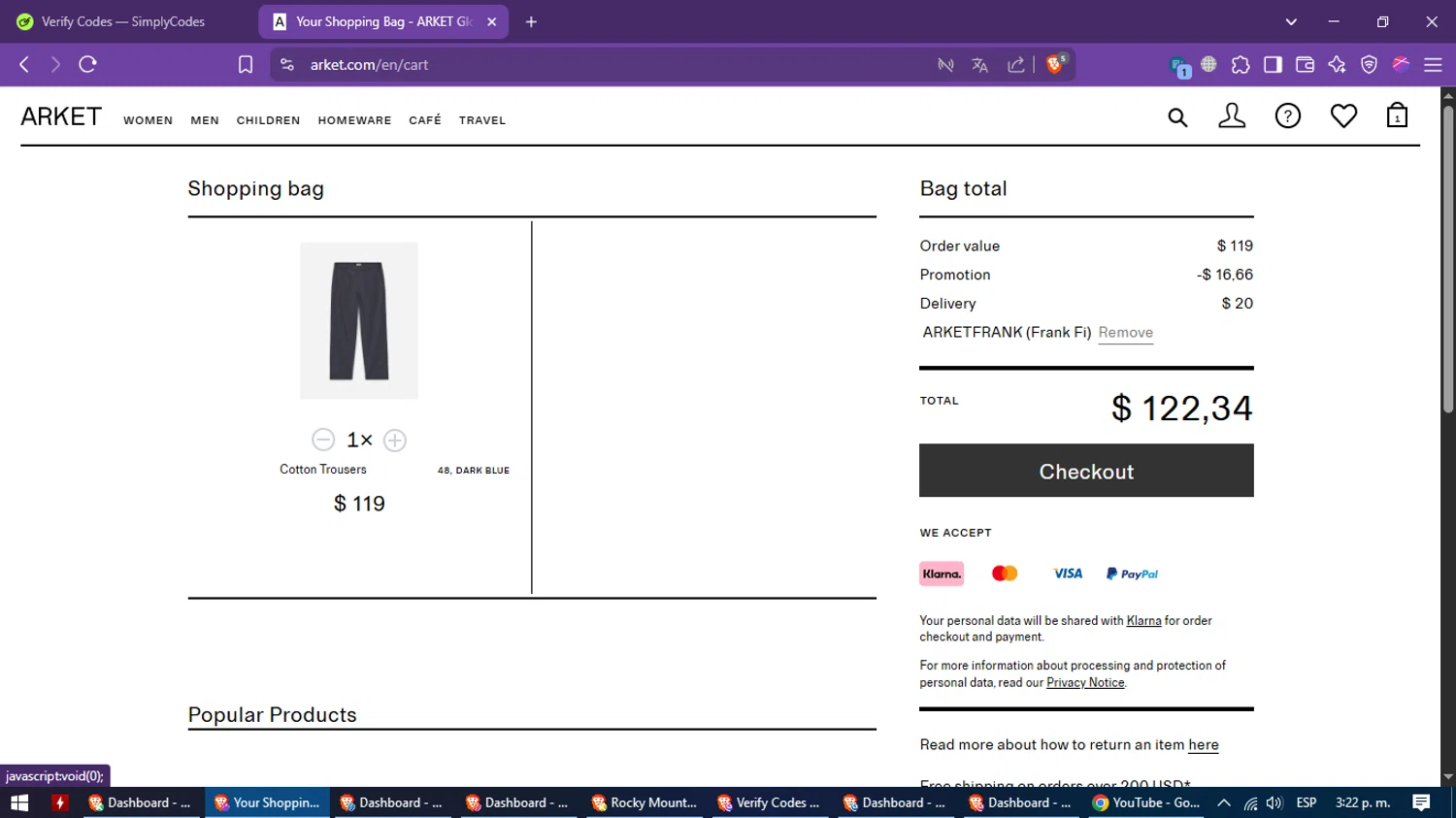The width and height of the screenshot is (1456, 818).
Task: Open return info 'here' link
Action: [x=1204, y=745]
